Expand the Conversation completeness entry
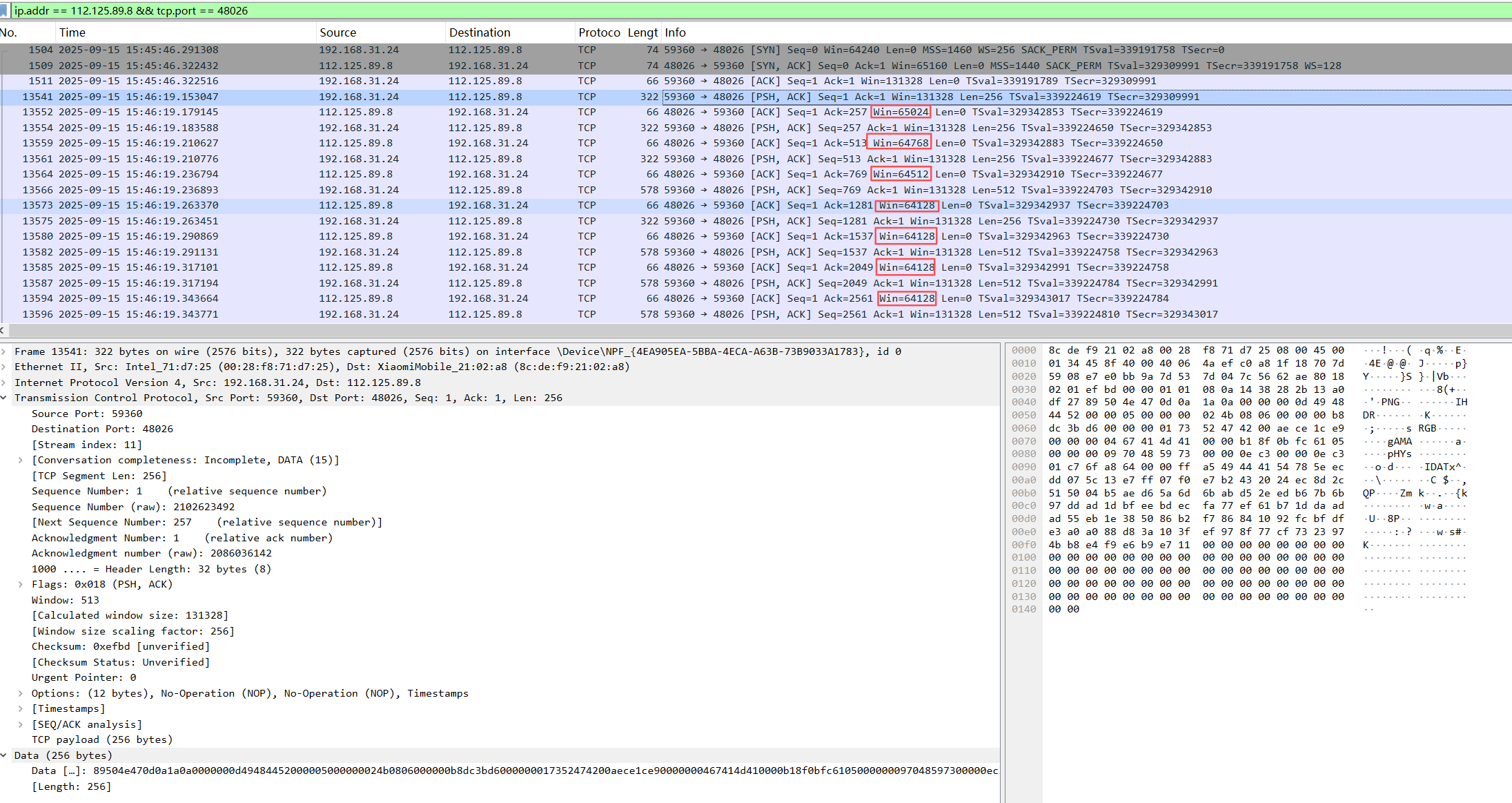Viewport: 1512px width, 803px height. click(21, 460)
